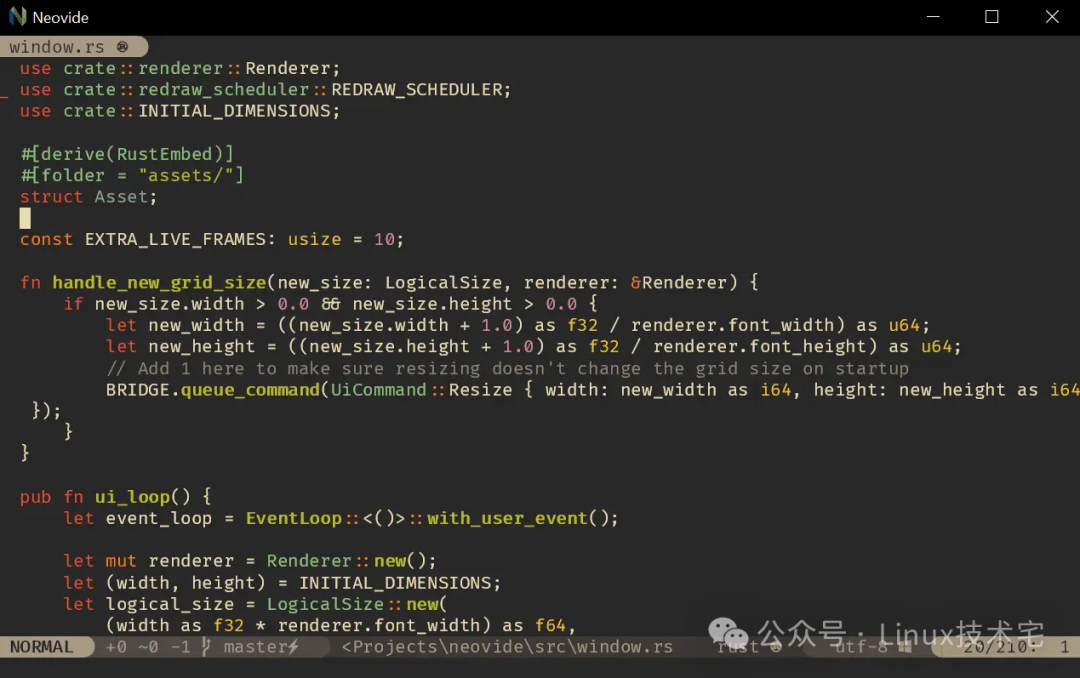The image size is (1080, 678).
Task: Maximize the Neovide window
Action: [992, 17]
